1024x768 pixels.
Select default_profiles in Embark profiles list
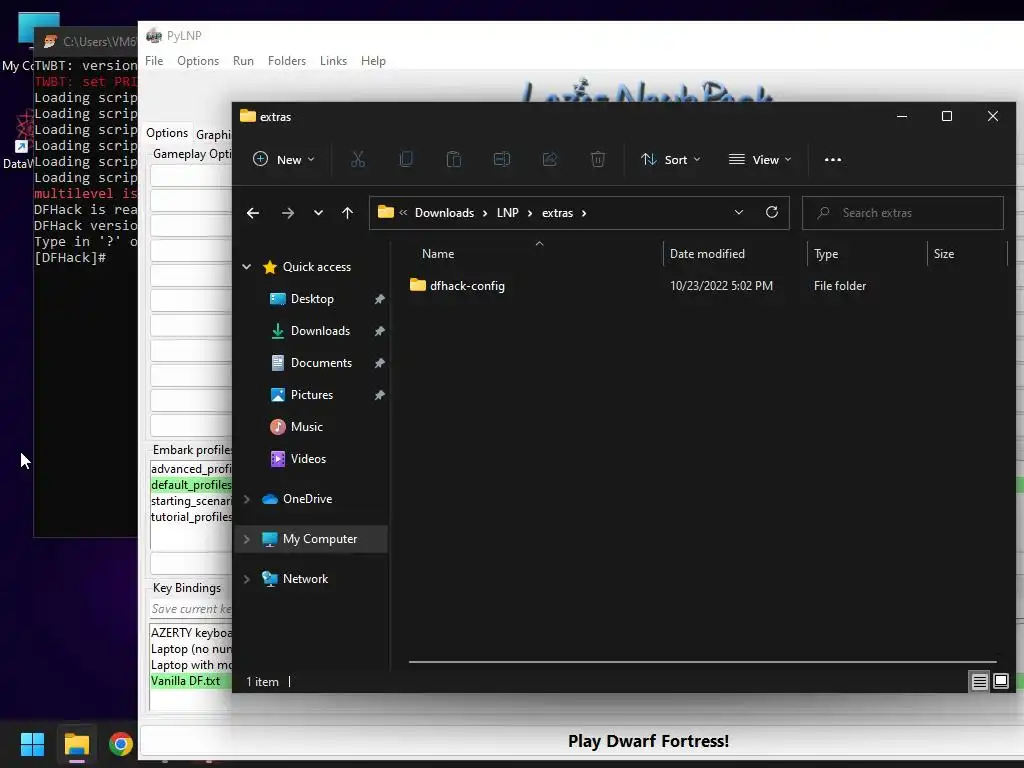point(191,485)
